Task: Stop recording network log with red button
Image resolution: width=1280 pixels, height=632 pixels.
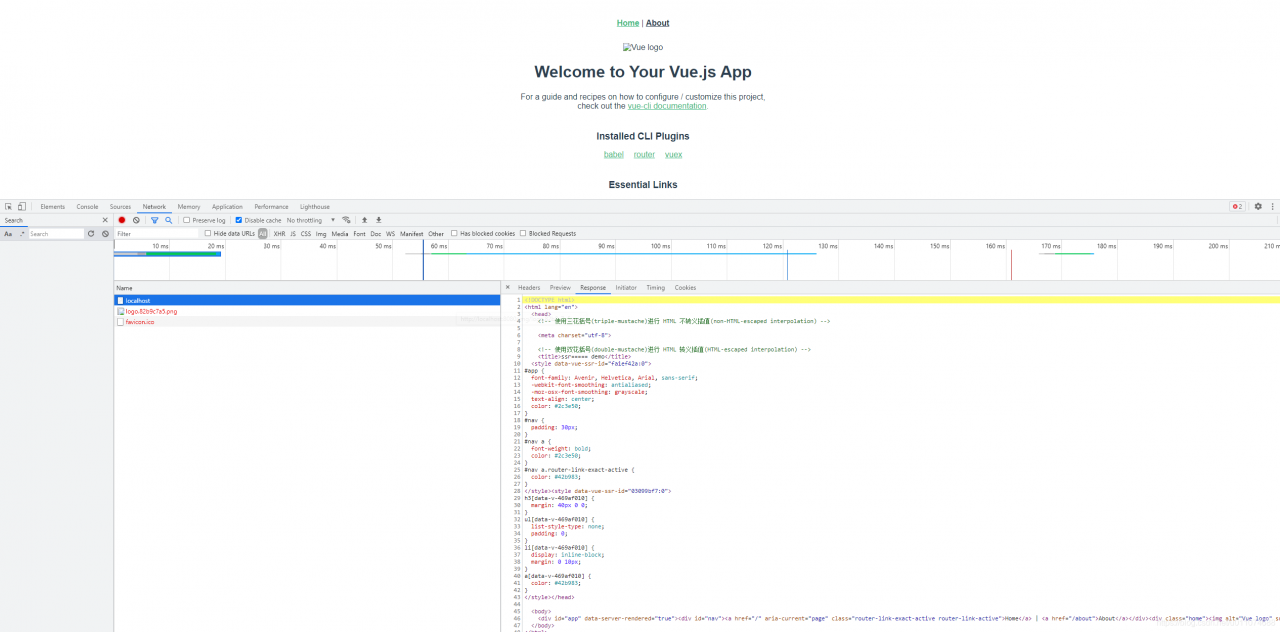Action: [x=122, y=220]
